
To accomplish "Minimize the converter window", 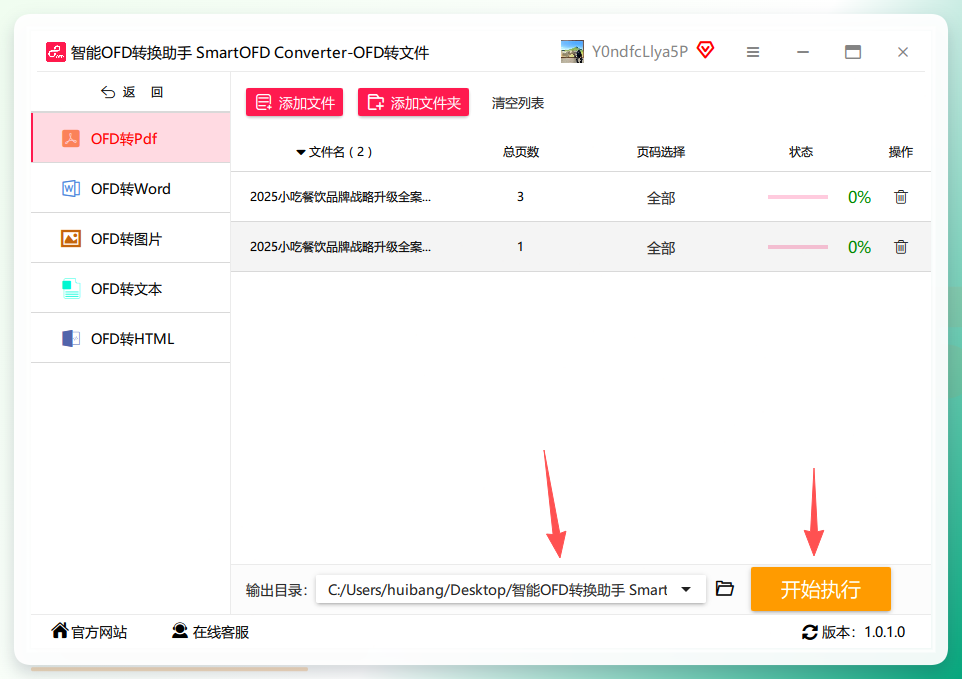I will pyautogui.click(x=803, y=52).
